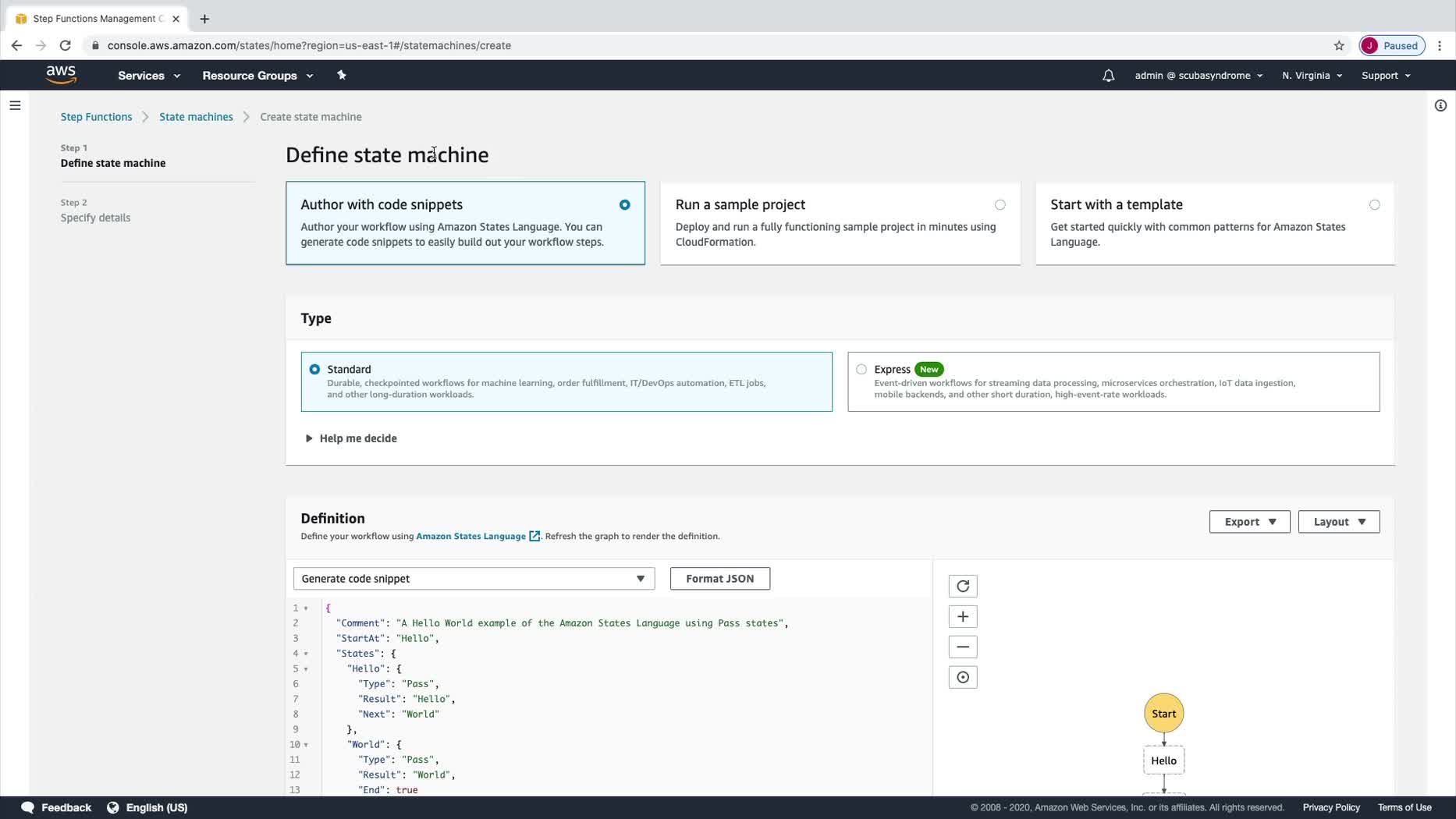The width and height of the screenshot is (1456, 819).
Task: Click the Hello state node in graph
Action: (1163, 761)
